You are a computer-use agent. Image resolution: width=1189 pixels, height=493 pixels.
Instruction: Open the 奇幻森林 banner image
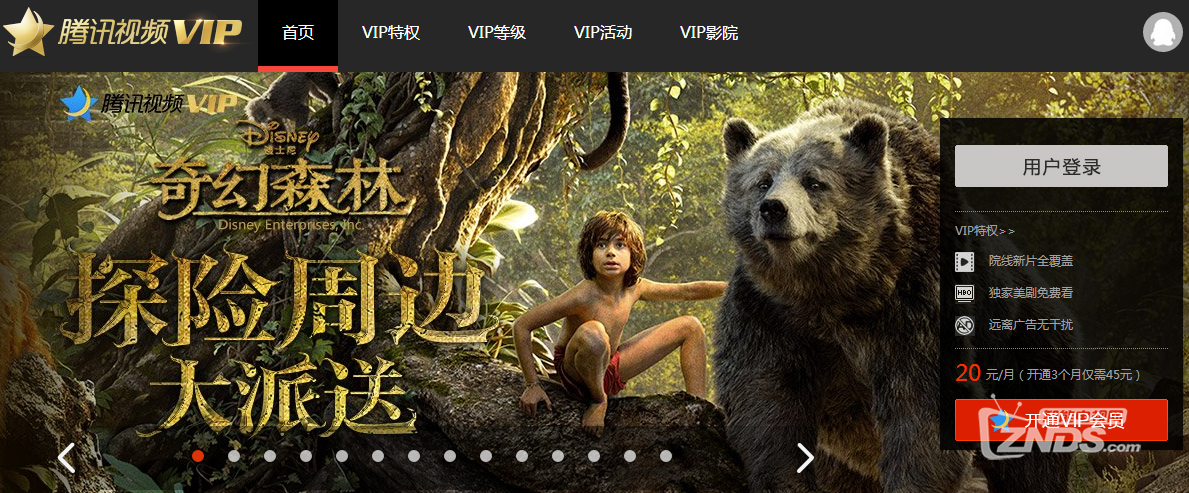point(470,282)
